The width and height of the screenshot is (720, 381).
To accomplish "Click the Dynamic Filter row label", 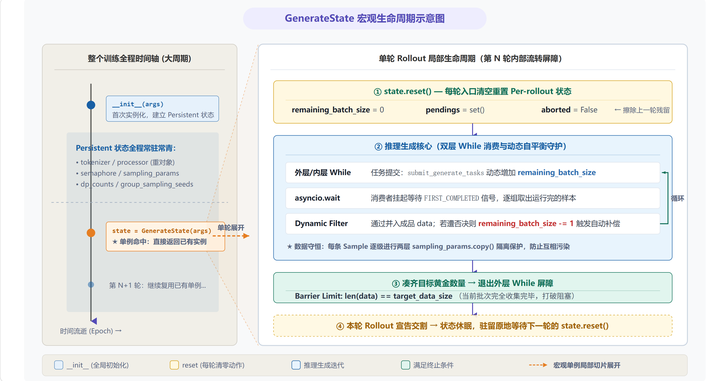I will tap(321, 224).
